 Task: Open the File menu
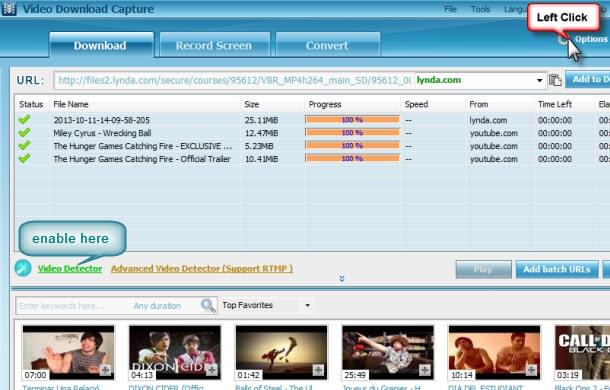[450, 9]
